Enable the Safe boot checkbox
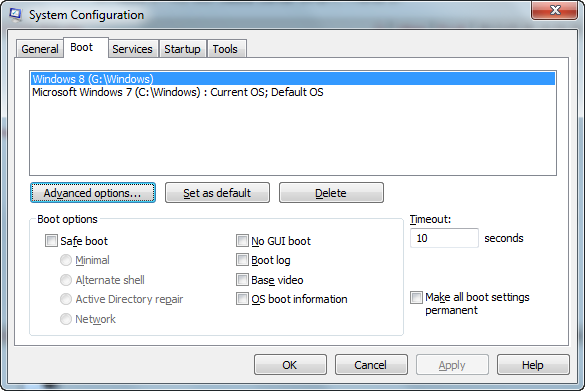585x391 pixels. (51, 241)
